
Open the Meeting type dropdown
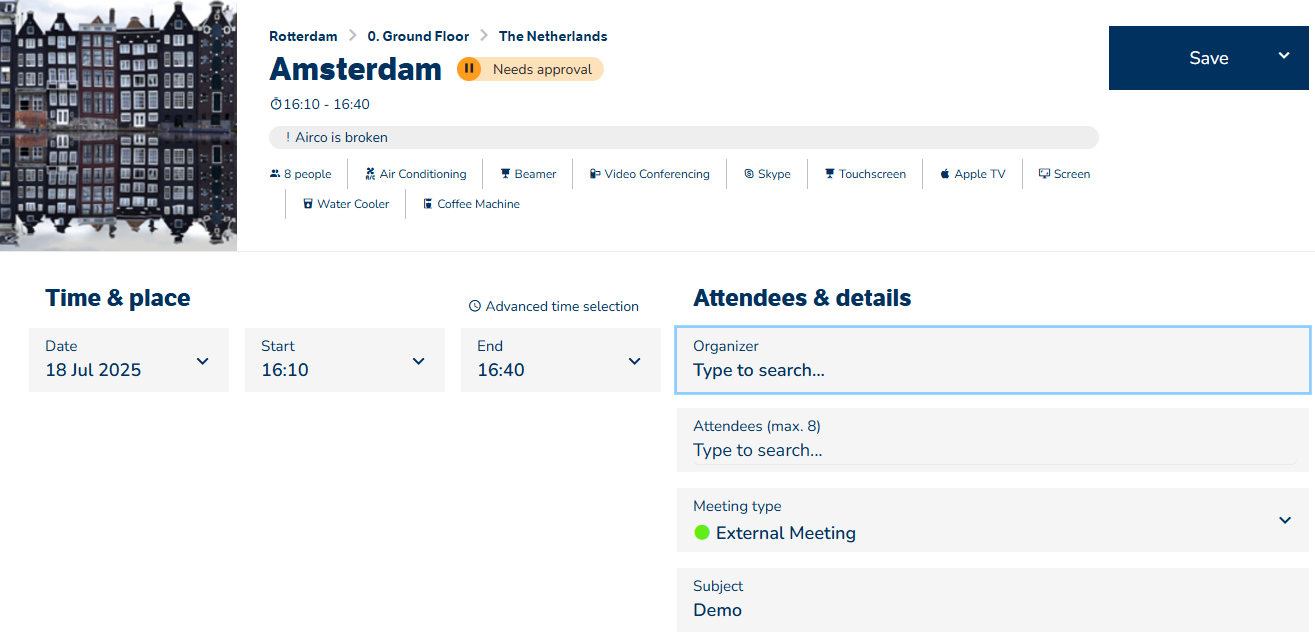[1285, 520]
